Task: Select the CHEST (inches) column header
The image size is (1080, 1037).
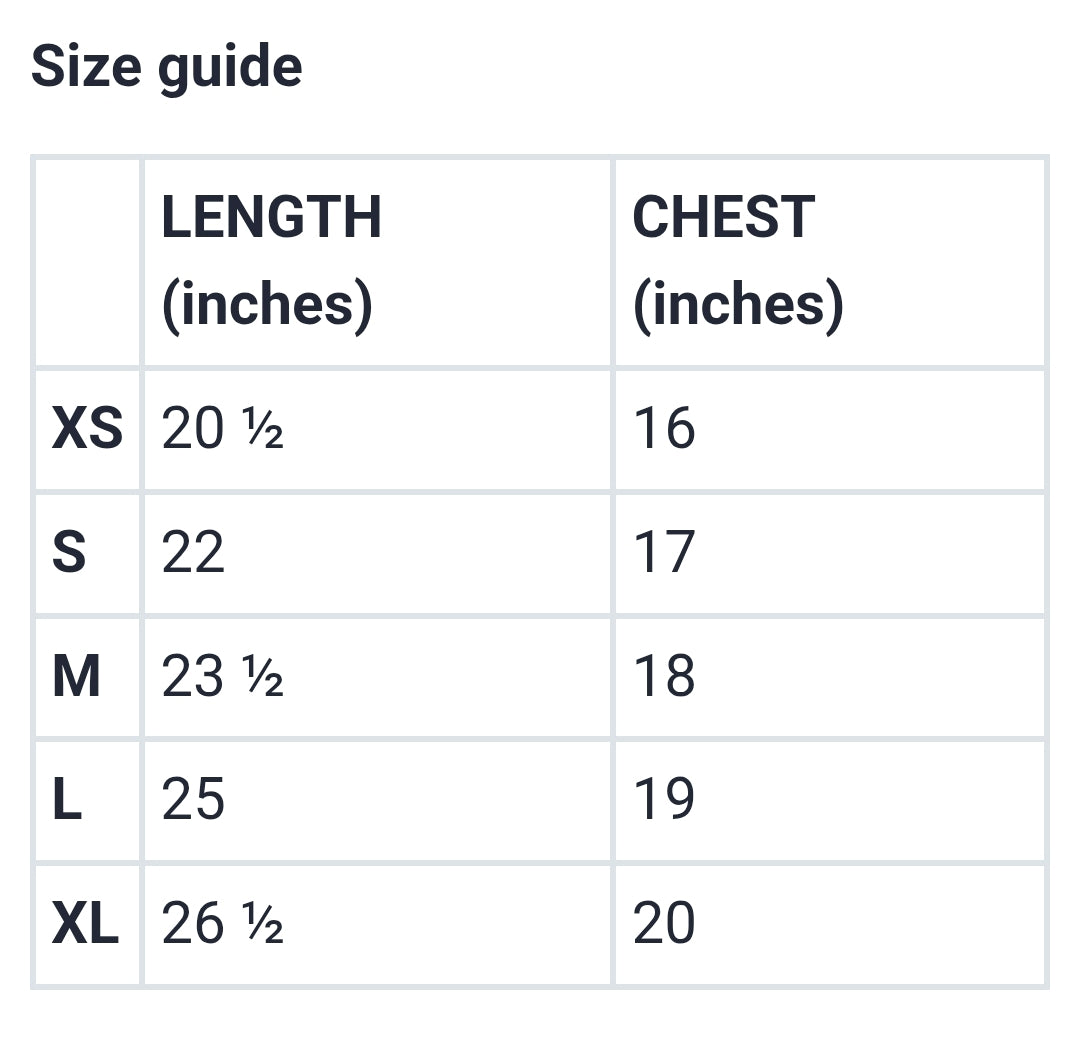Action: pos(737,260)
